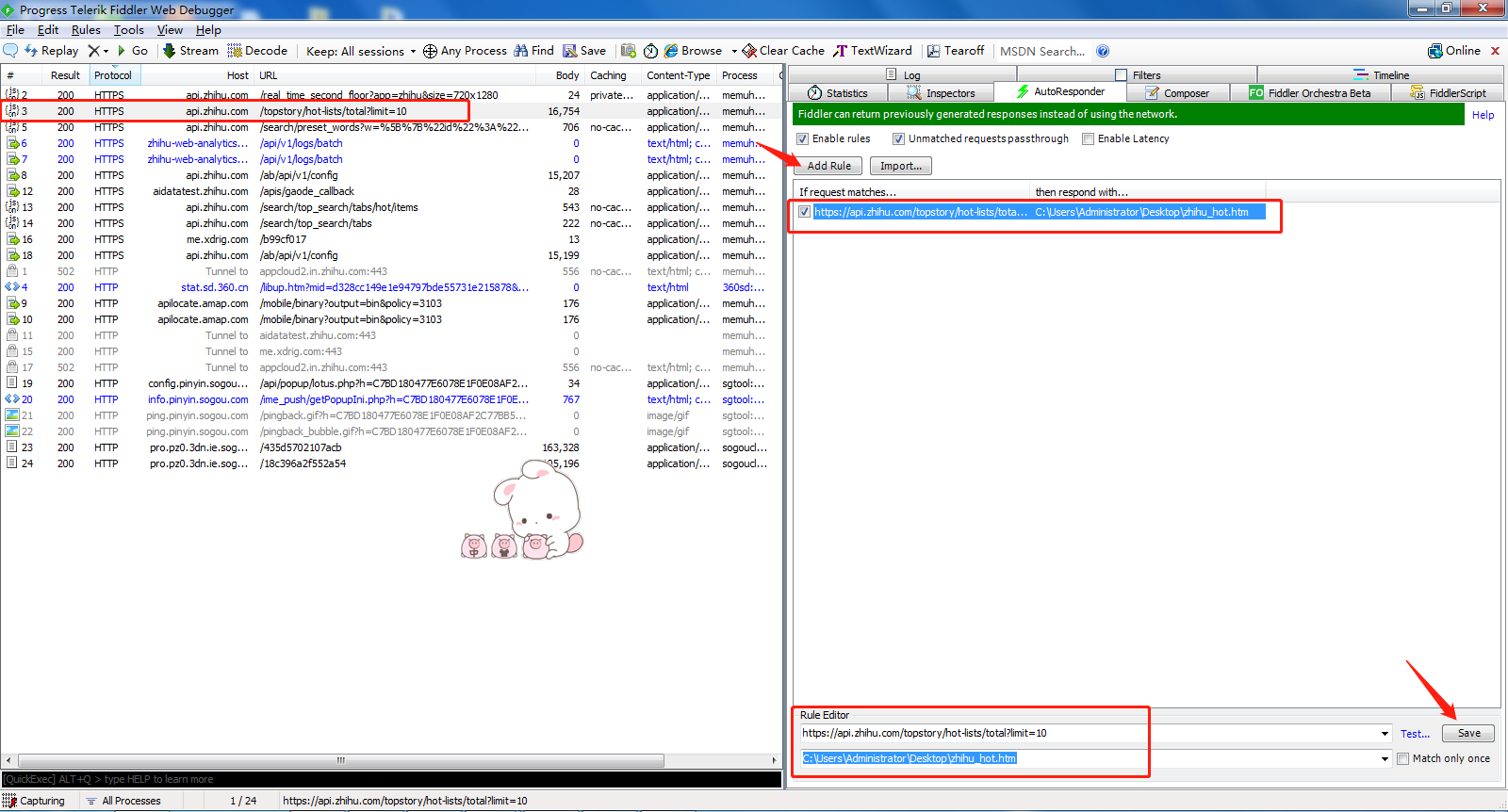
Task: Open the AutoResponder Help link
Action: [x=1483, y=115]
